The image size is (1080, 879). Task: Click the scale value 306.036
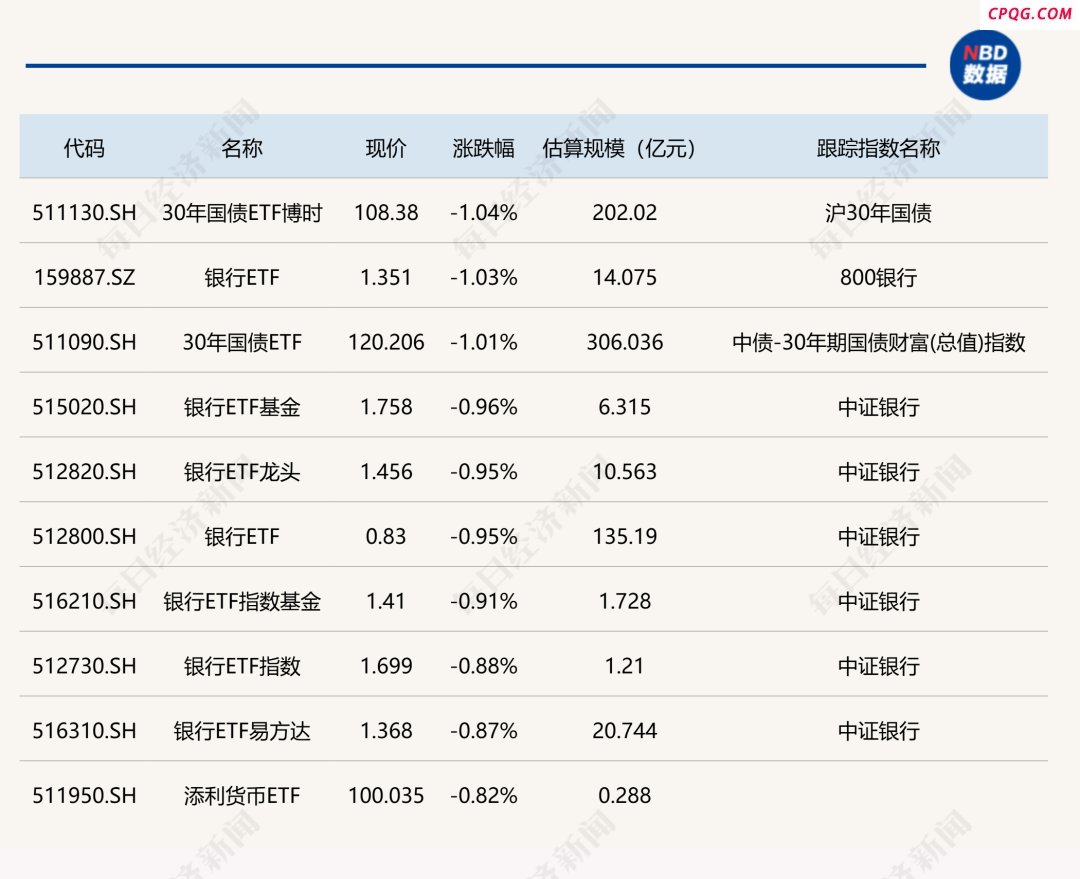tap(625, 342)
